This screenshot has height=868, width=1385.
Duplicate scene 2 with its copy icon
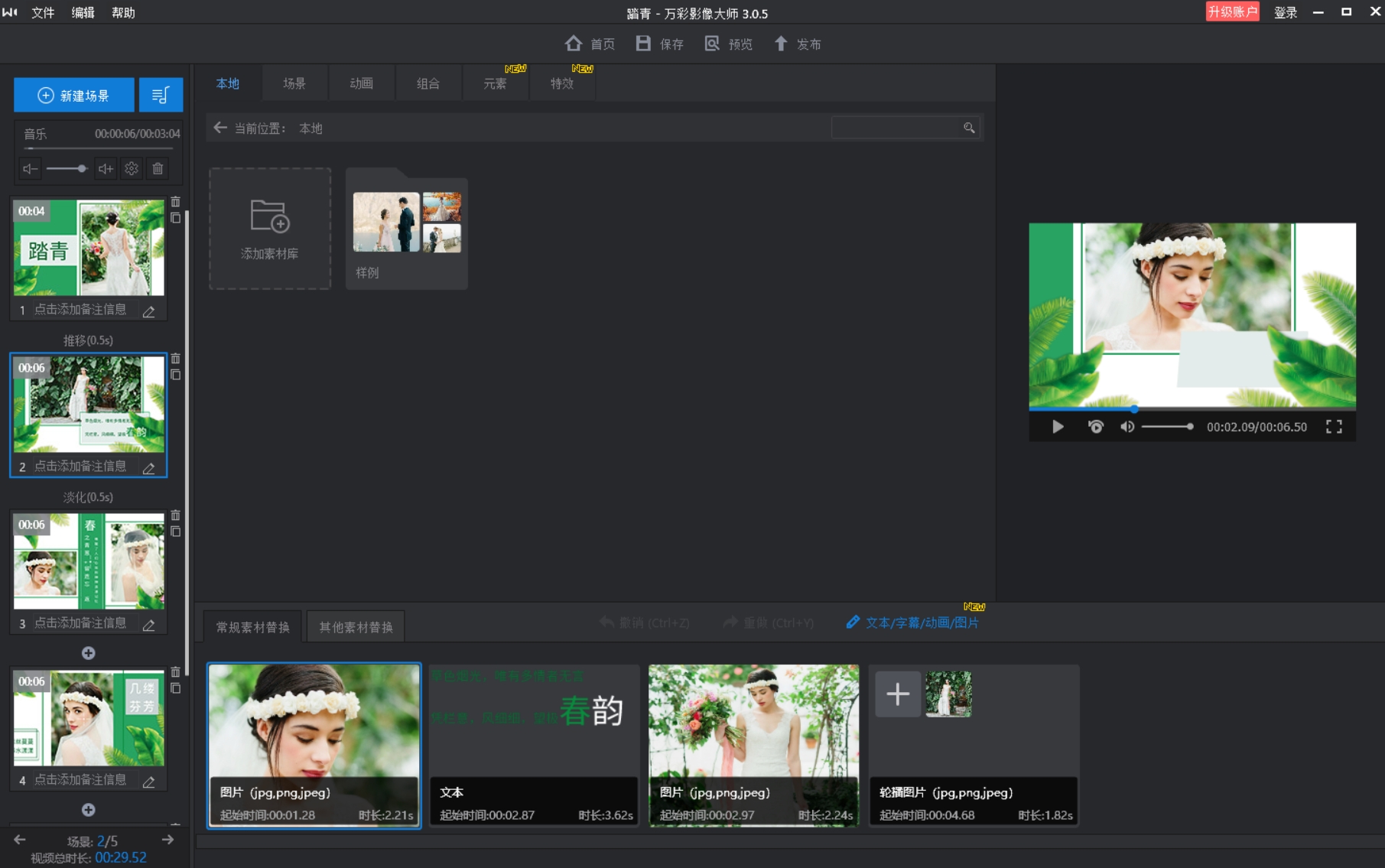pyautogui.click(x=175, y=375)
